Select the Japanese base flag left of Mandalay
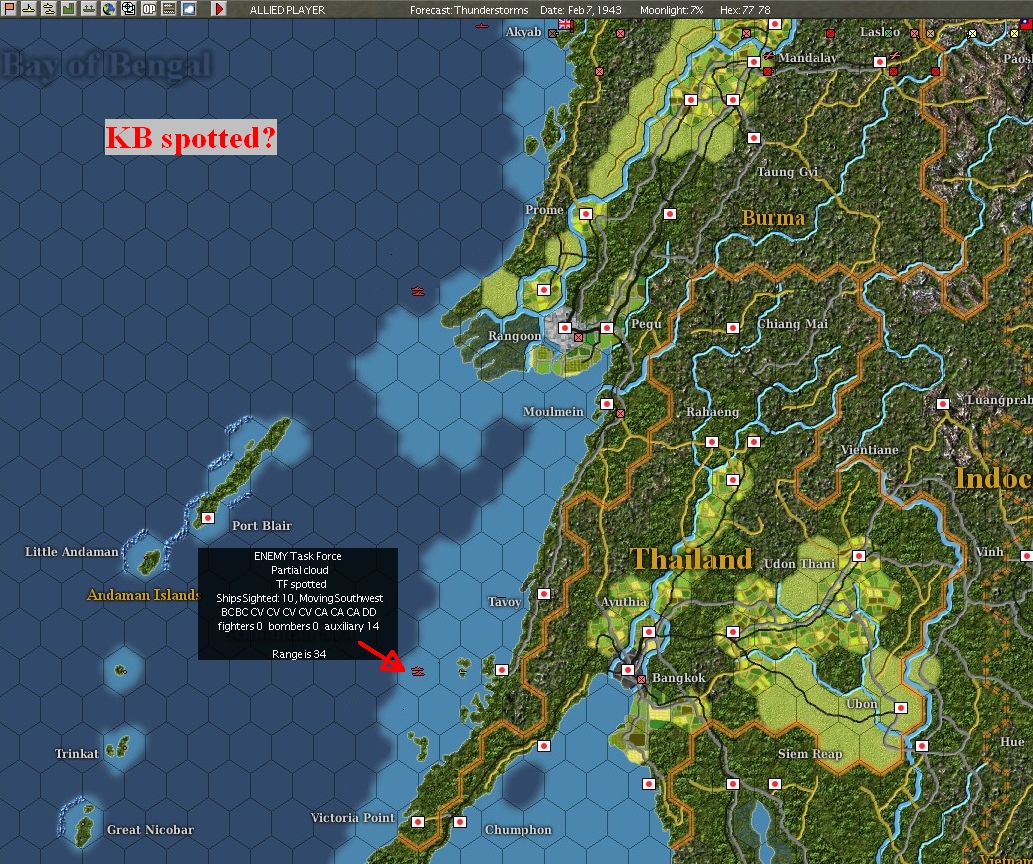 pos(754,62)
